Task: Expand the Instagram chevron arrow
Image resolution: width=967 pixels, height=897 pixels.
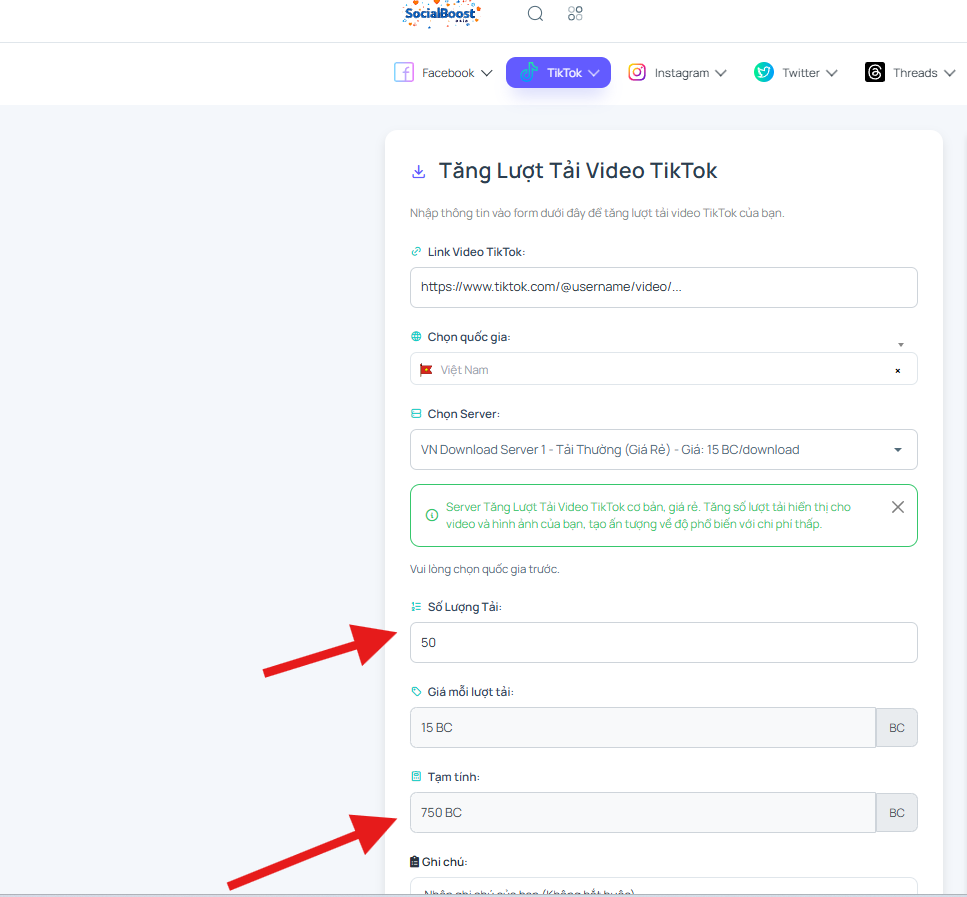Action: click(x=720, y=73)
